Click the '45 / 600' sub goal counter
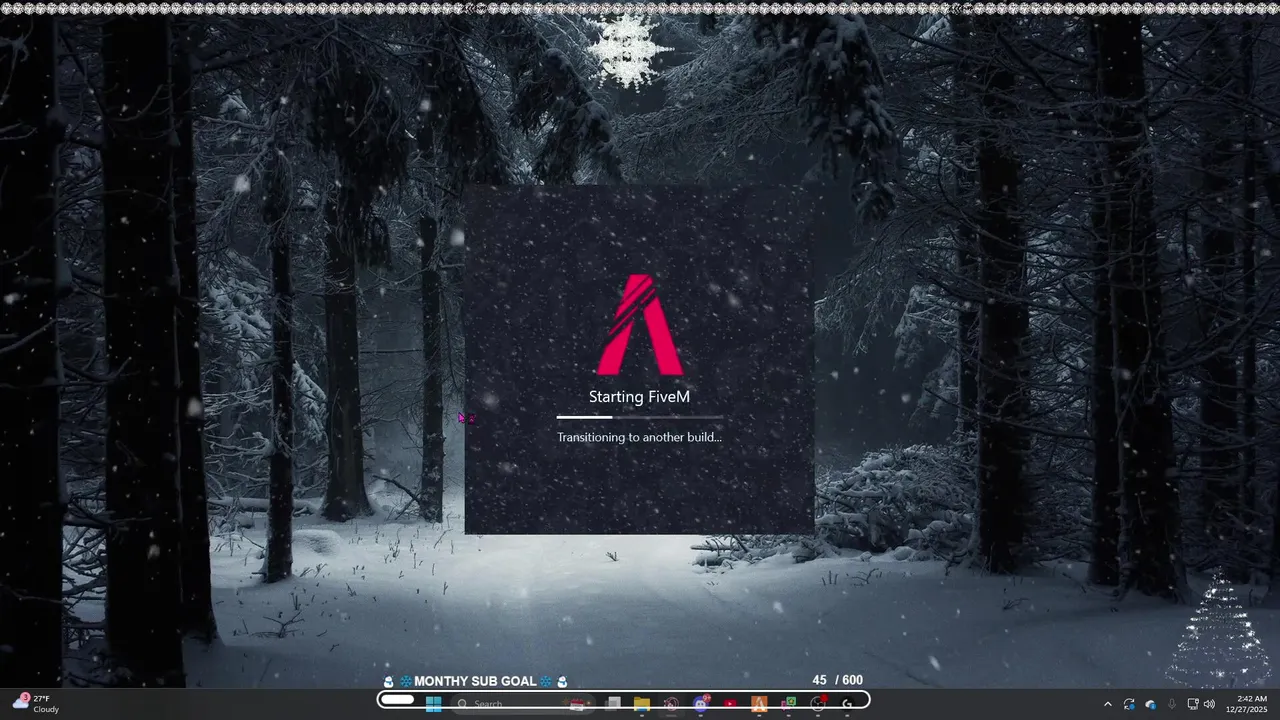 (x=837, y=680)
